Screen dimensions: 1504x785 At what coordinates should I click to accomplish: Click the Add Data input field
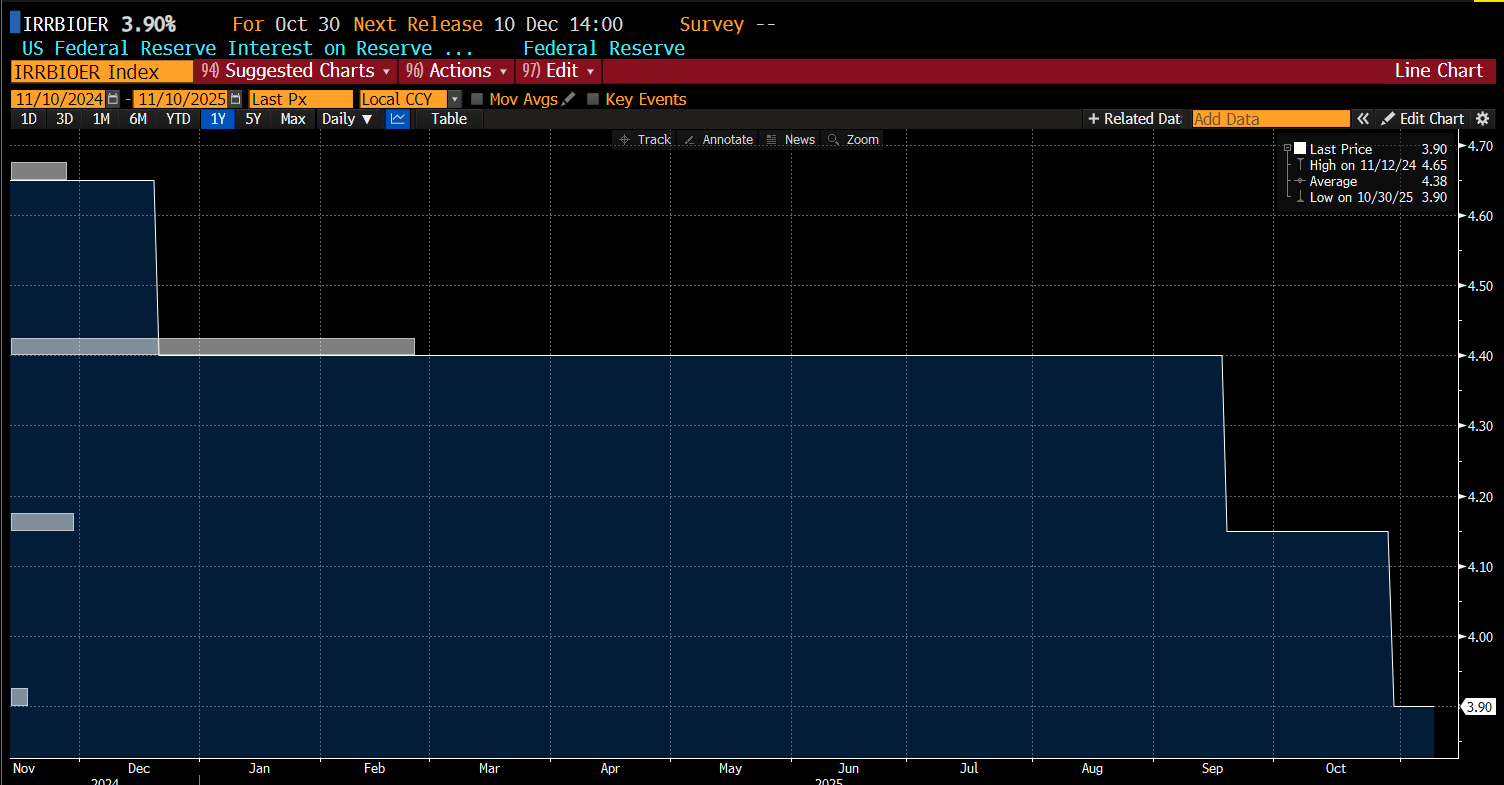pos(1271,119)
